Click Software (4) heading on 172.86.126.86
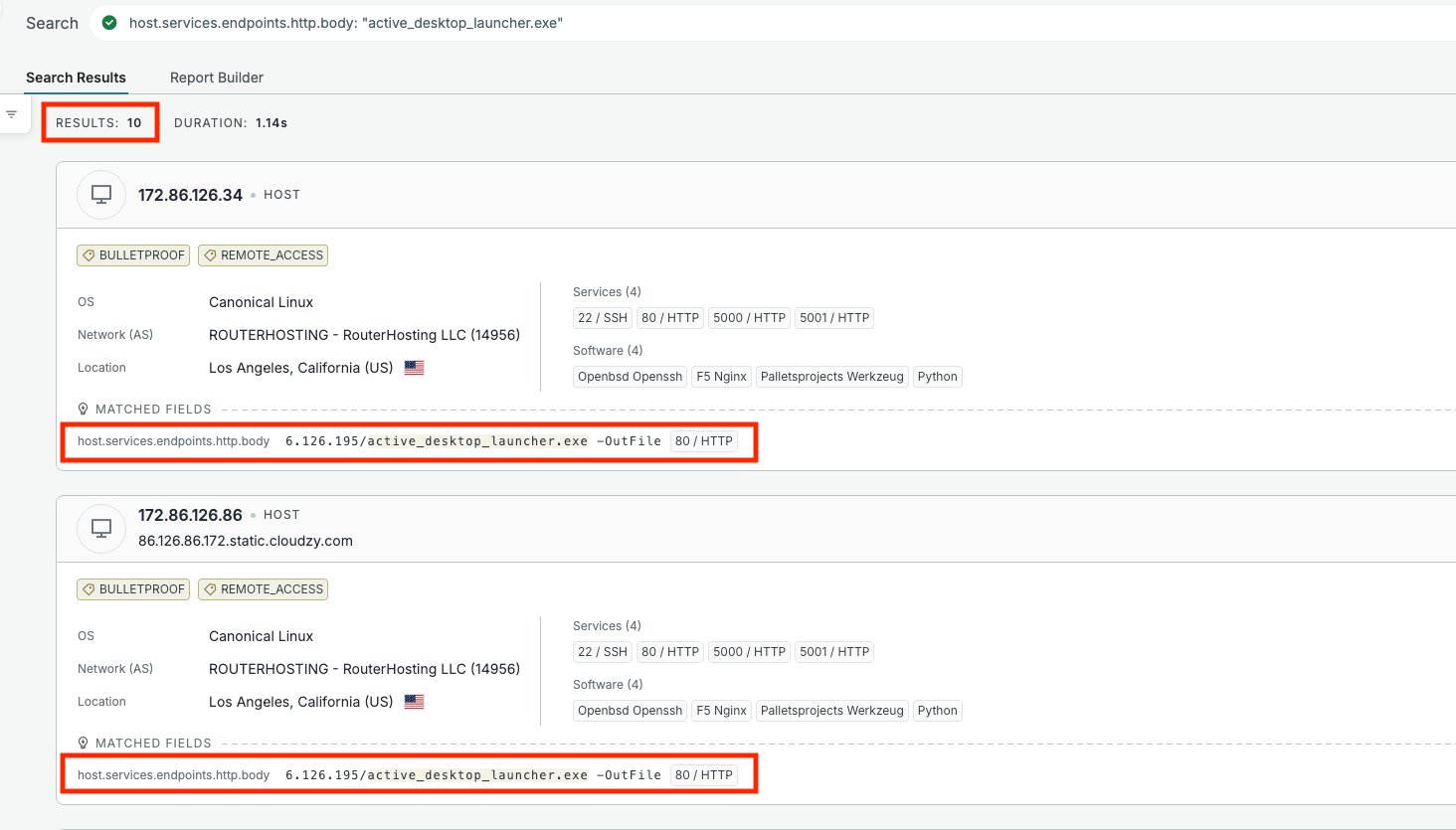The width and height of the screenshot is (1456, 830). click(x=608, y=685)
